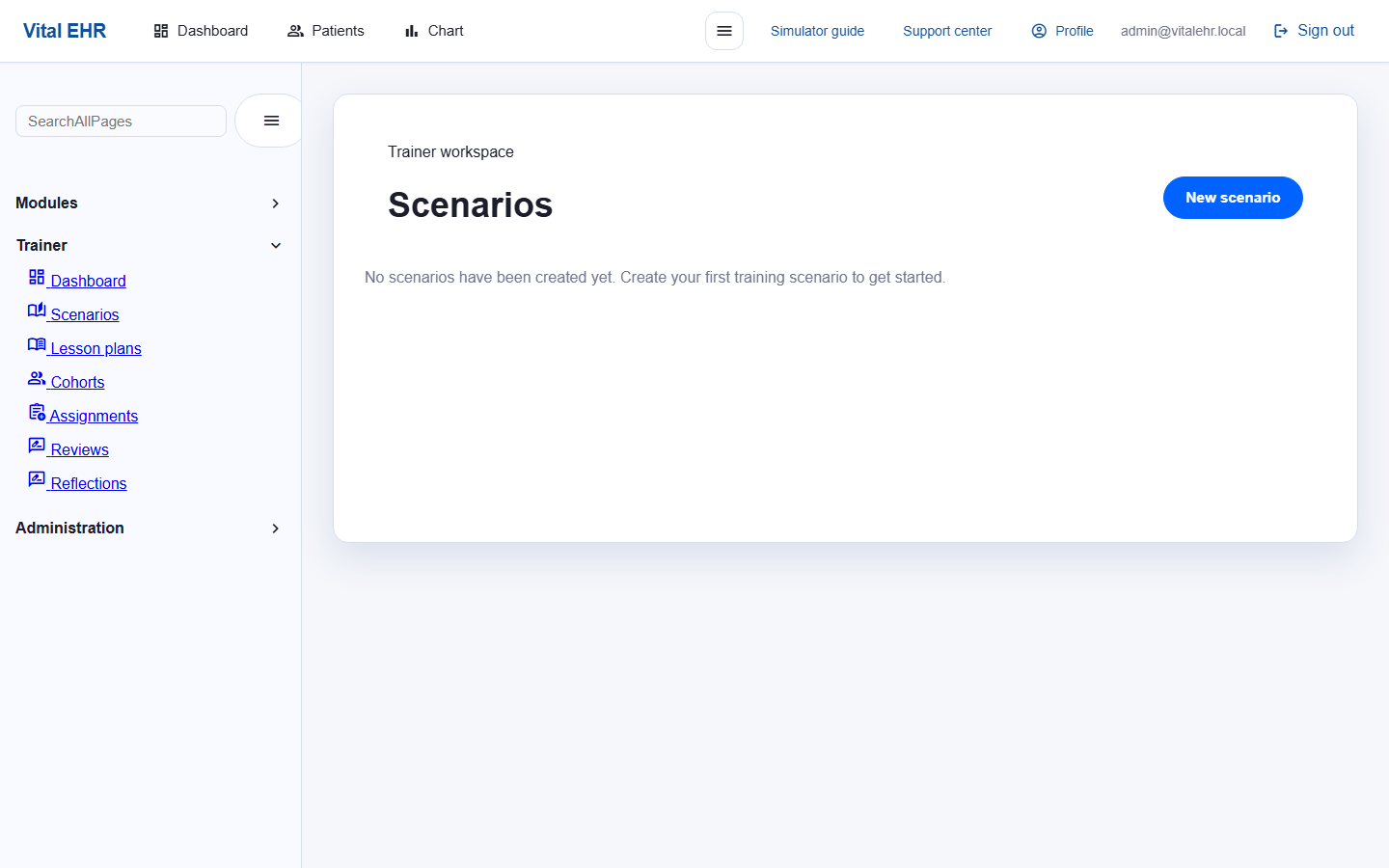Open the Patients menu item

(326, 30)
